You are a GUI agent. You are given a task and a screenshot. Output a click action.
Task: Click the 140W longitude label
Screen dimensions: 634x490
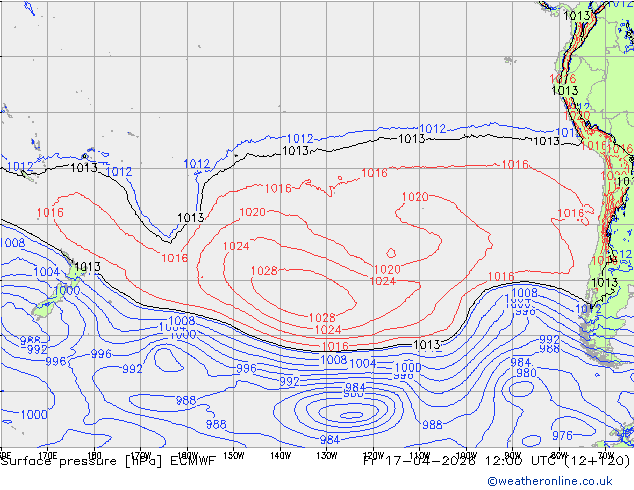click(280, 456)
